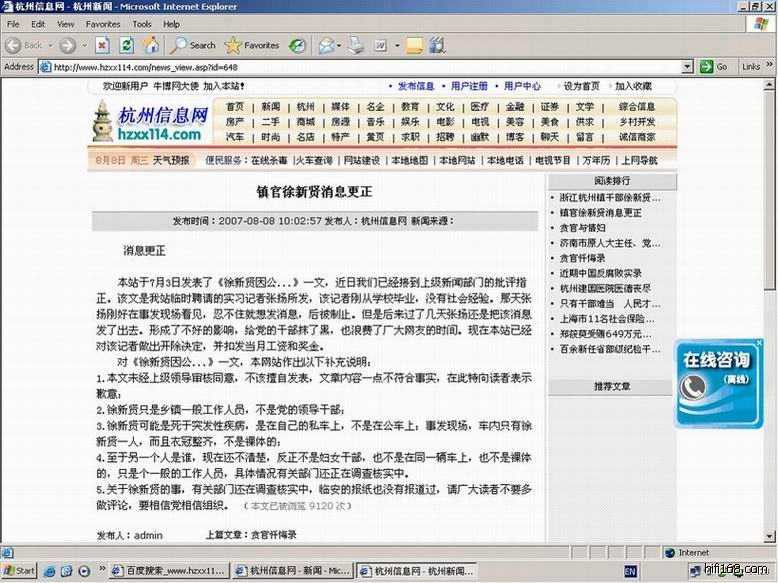Expand the Back button history dropdown
Viewport: 778px width, 583px height.
click(51, 45)
